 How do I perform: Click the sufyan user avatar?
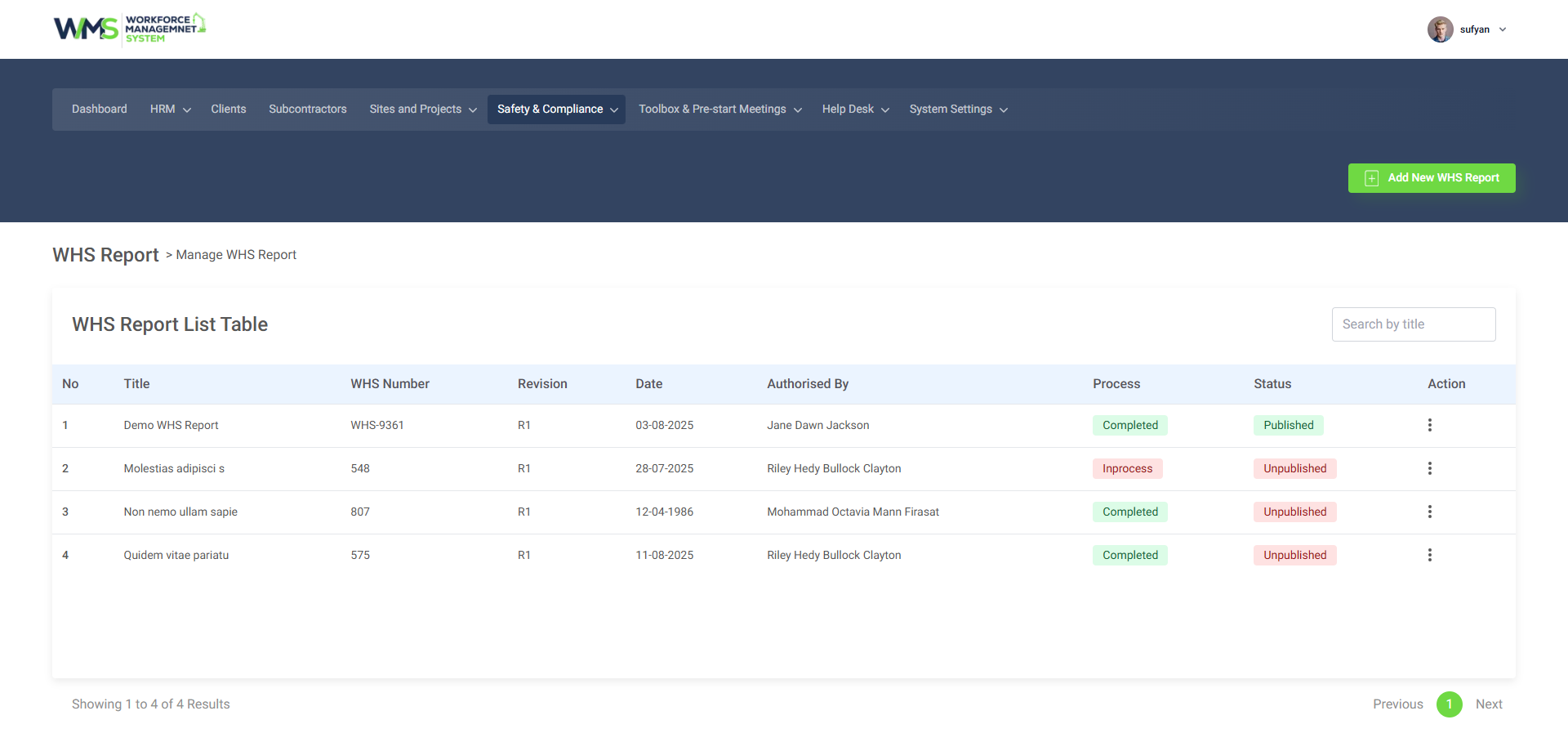coord(1440,29)
